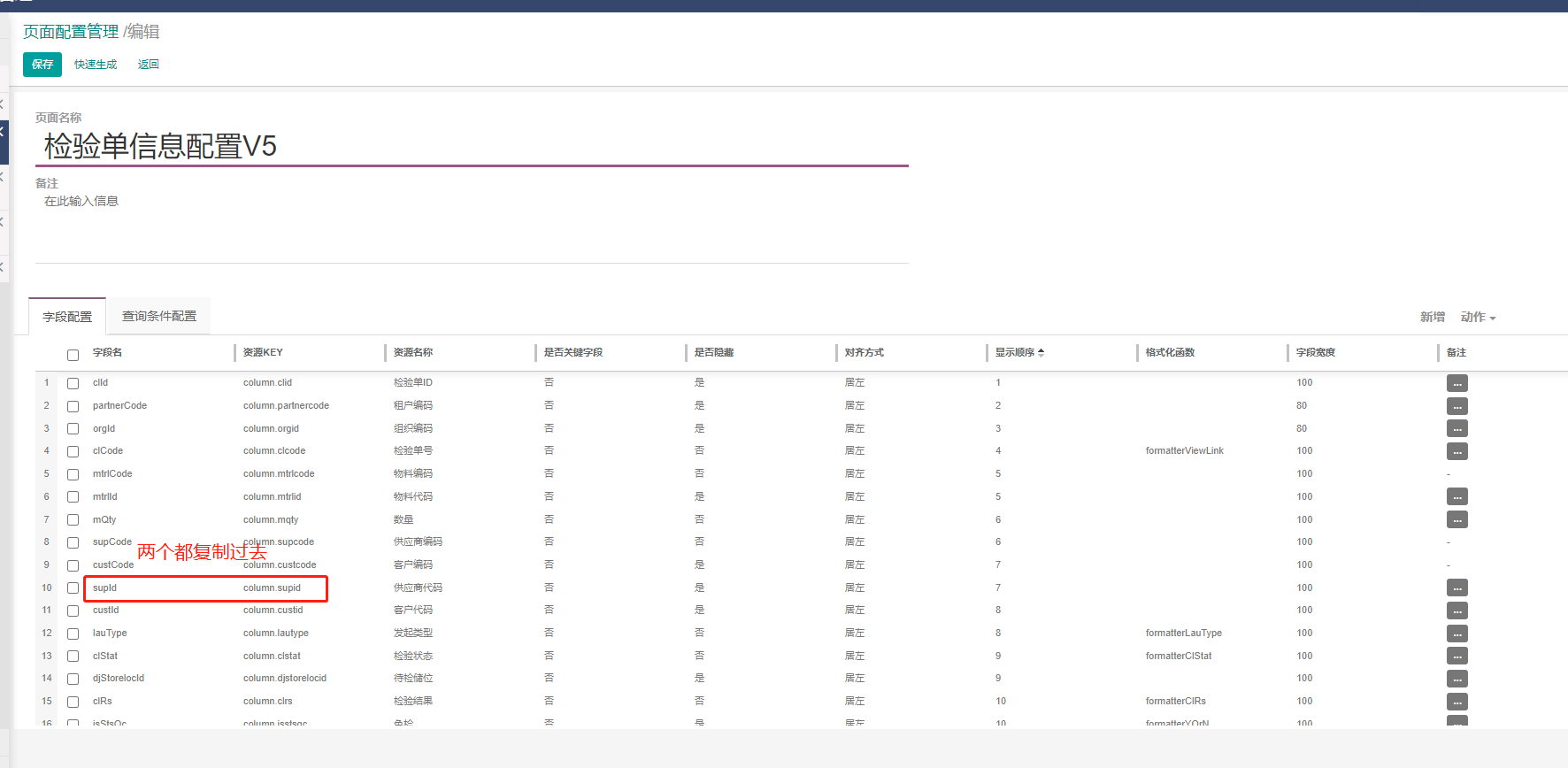Screen dimensions: 1568x768
Task: Open the remarks ellipsis icon for orgId row
Action: point(1457,428)
